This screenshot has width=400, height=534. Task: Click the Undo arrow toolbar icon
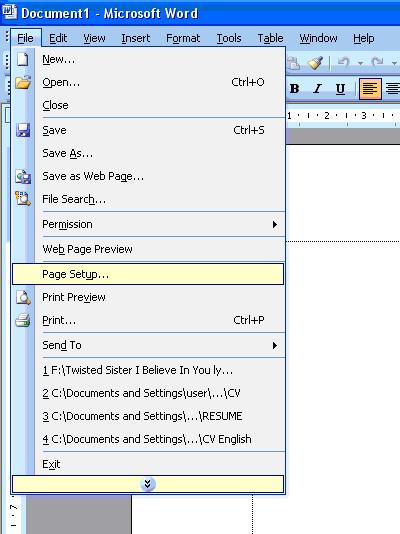coord(343,63)
